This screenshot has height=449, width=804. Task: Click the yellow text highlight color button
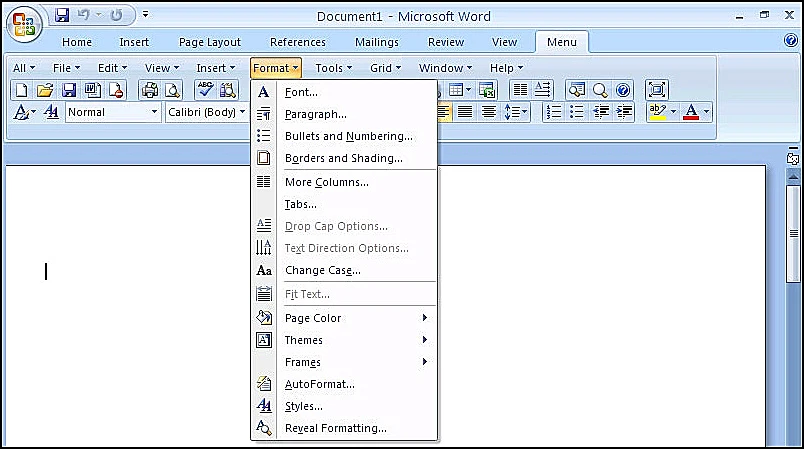pos(657,112)
